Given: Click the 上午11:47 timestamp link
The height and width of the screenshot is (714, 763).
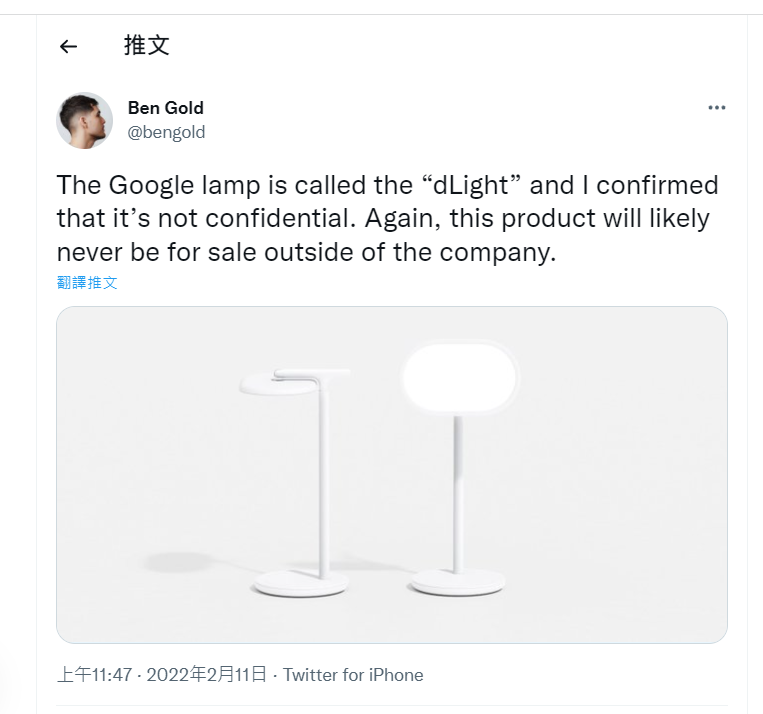Looking at the screenshot, I should (95, 675).
